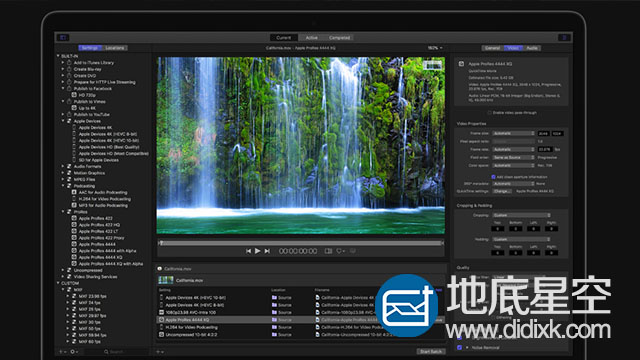Screen dimensions: 640x360
Task: Click the Change QuickTime settings button
Action: 502,191
